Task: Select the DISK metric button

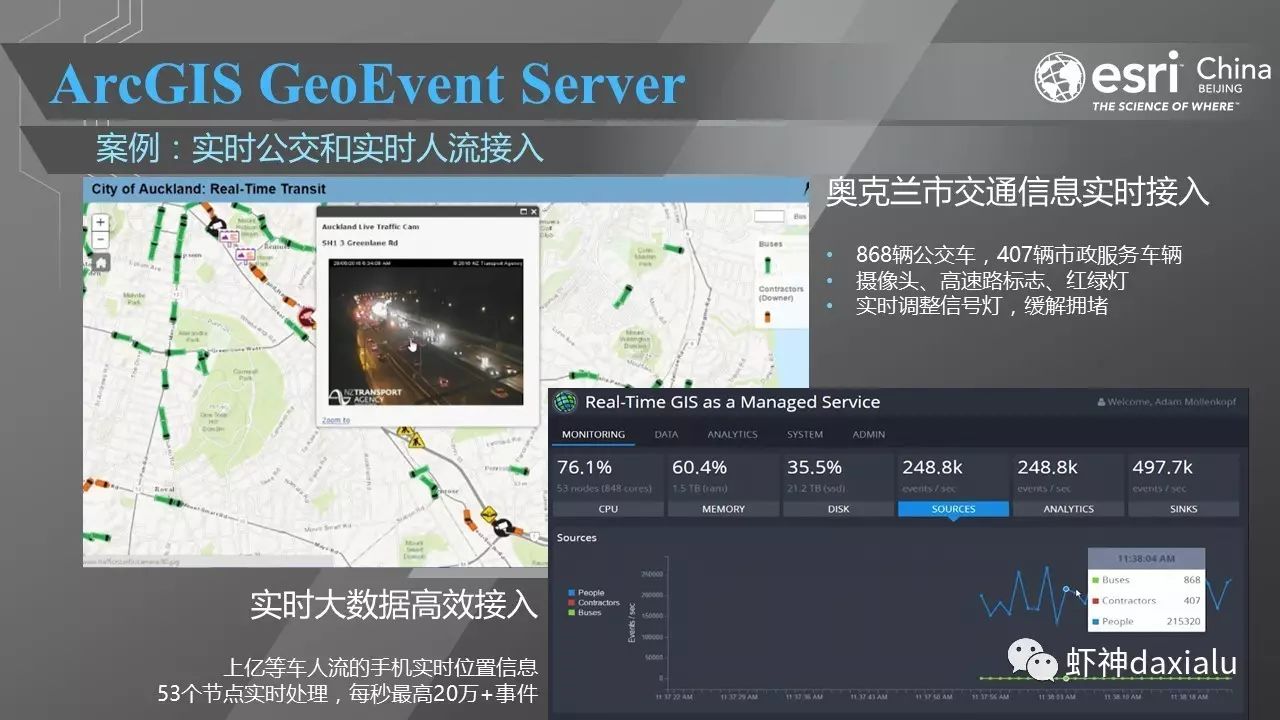Action: tap(838, 509)
